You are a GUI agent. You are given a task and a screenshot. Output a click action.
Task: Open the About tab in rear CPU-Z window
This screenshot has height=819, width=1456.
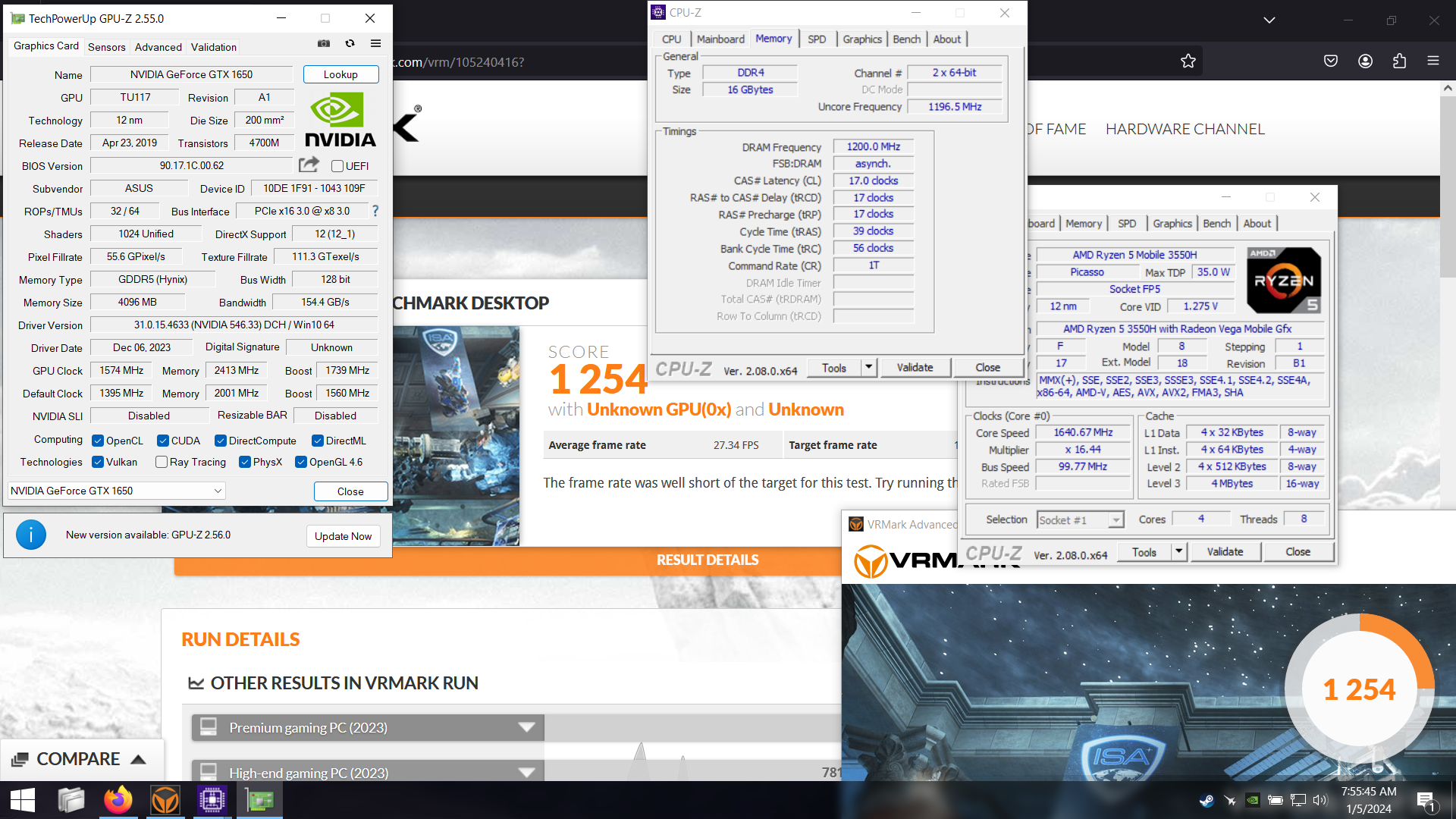(x=1257, y=224)
